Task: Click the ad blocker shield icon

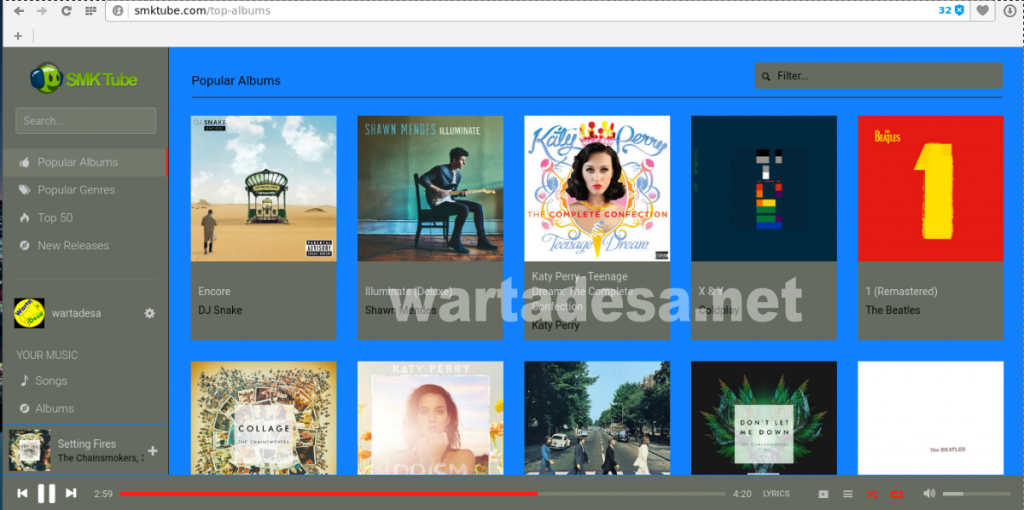Action: (959, 10)
